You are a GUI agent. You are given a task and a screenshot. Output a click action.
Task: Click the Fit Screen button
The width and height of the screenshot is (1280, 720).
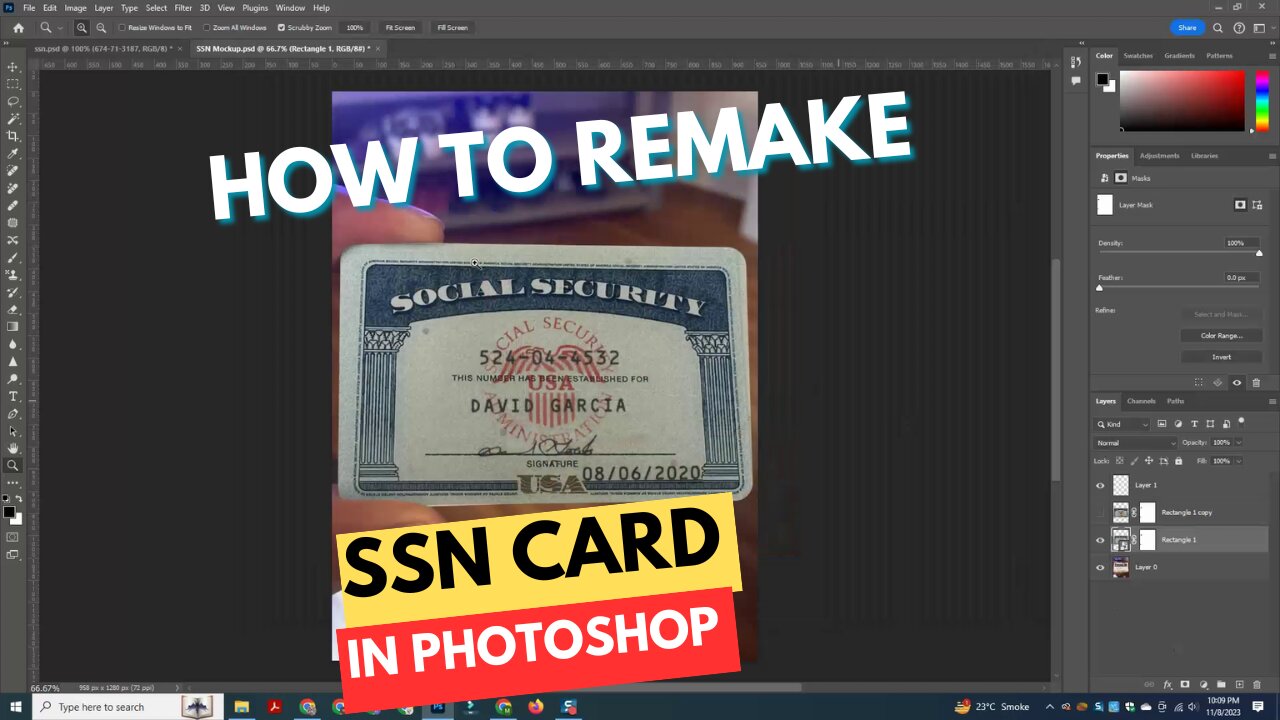tap(400, 28)
